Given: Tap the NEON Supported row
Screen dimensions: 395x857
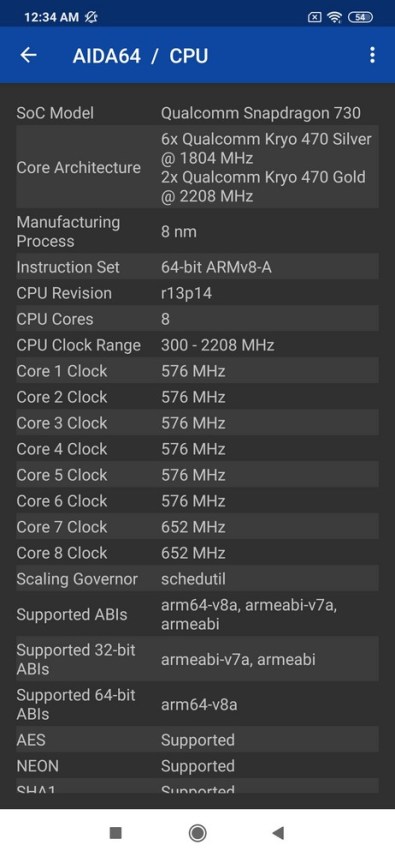Looking at the screenshot, I should coord(197,766).
